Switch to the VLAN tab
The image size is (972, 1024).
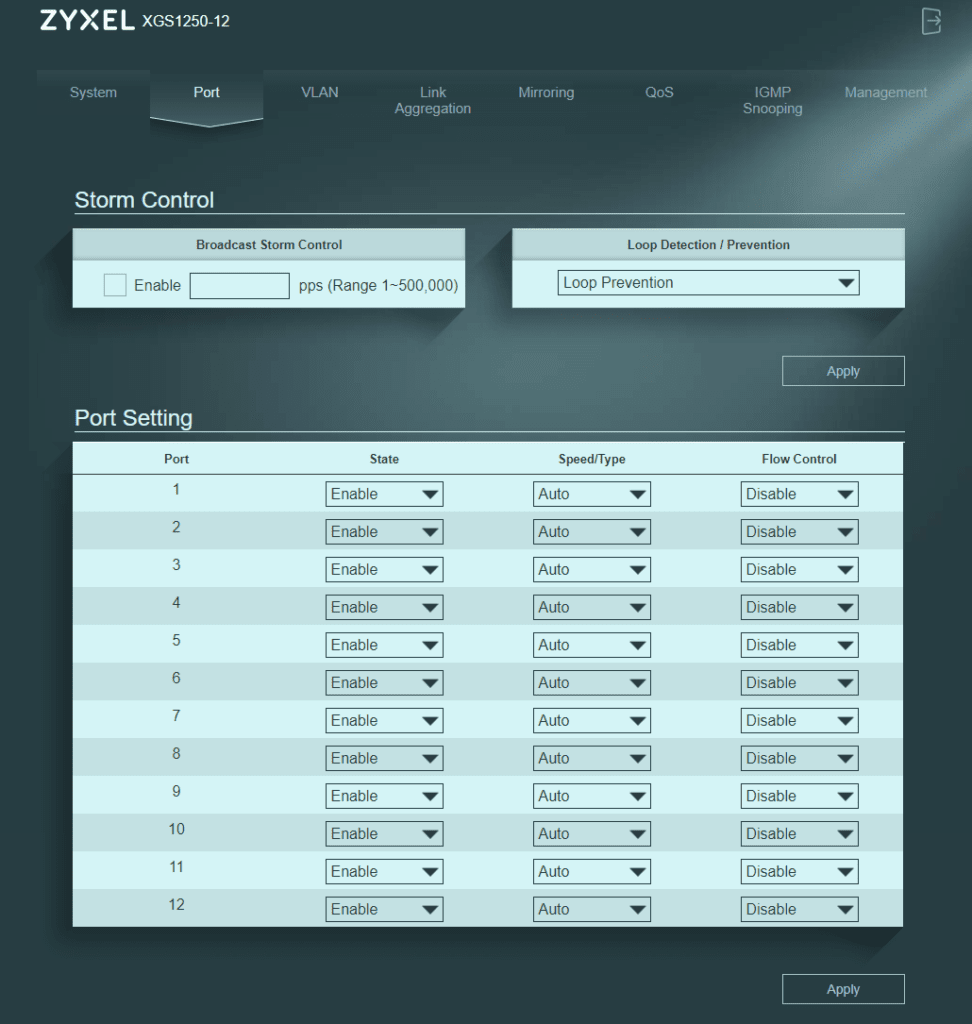[x=320, y=93]
